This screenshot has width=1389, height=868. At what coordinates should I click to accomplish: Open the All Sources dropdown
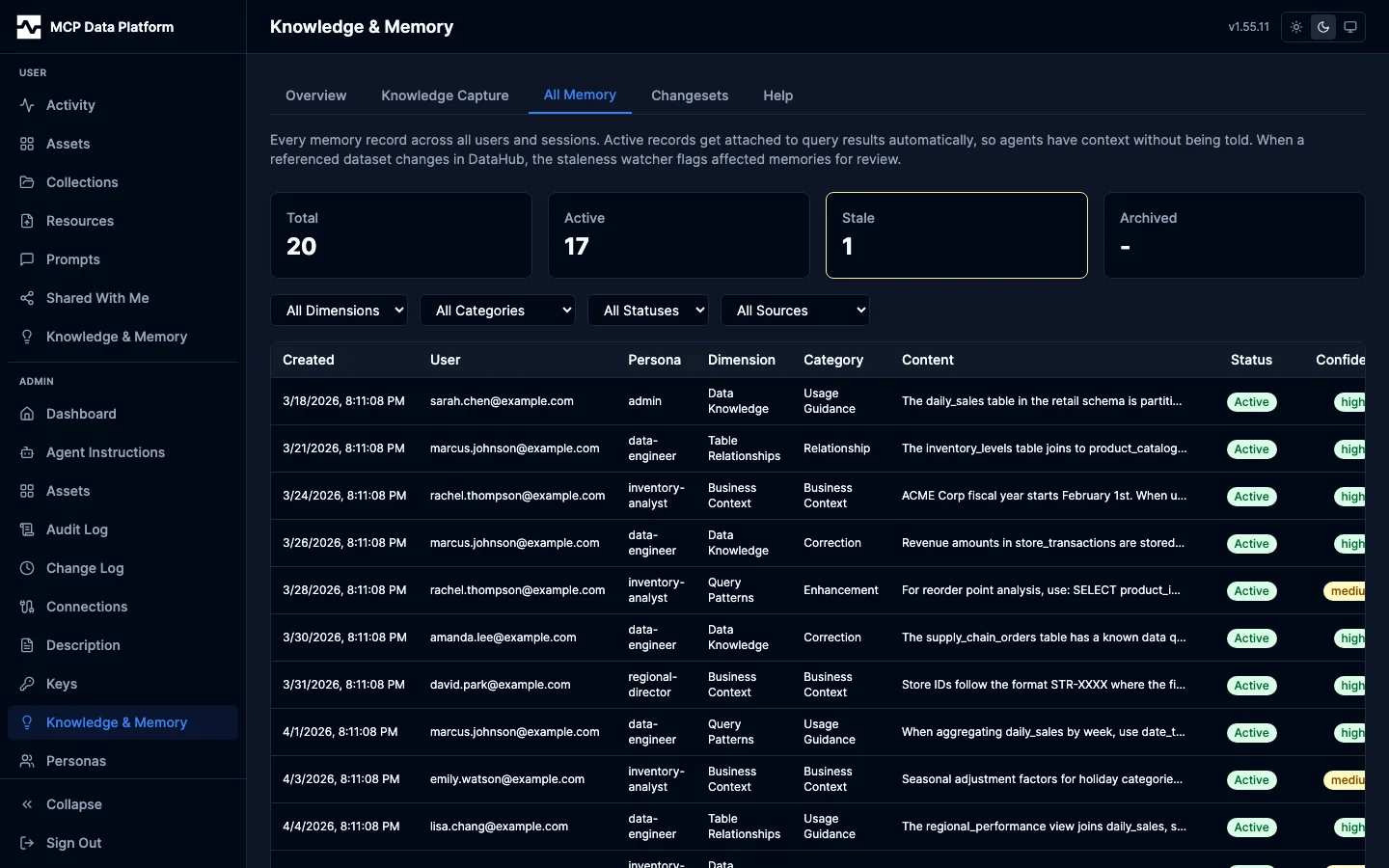[795, 311]
